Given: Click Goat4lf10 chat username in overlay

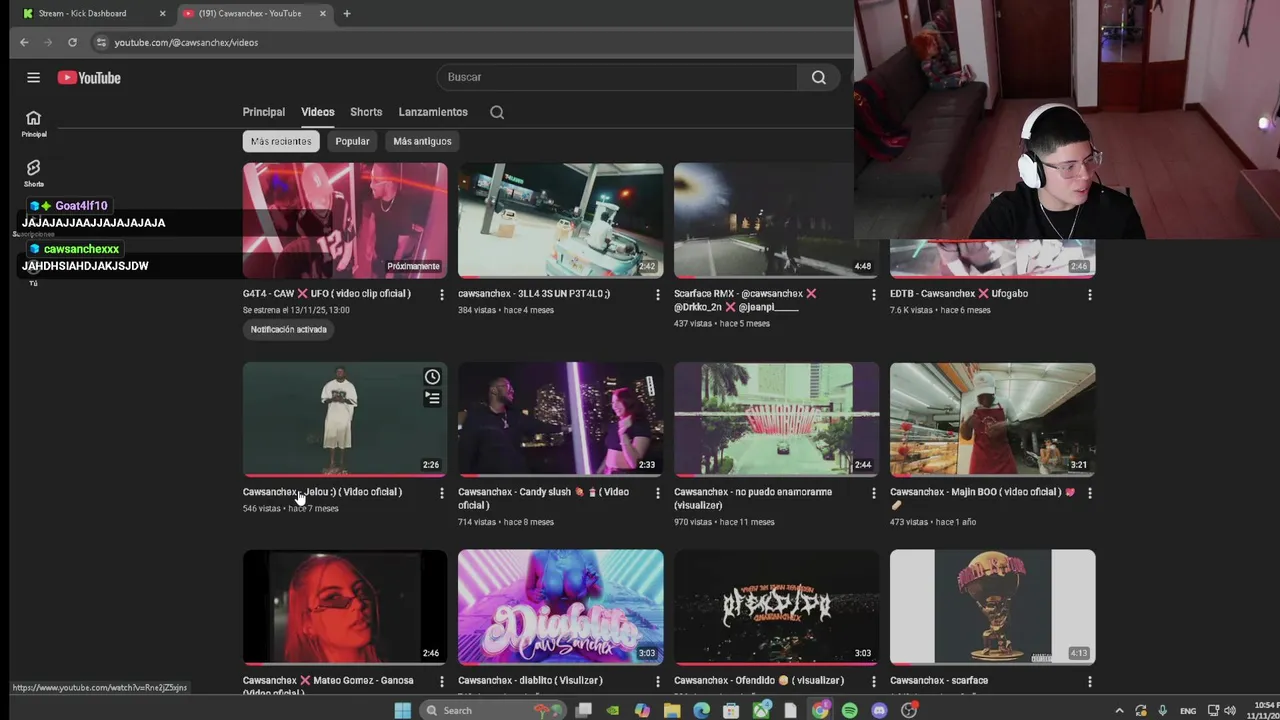Looking at the screenshot, I should pos(81,206).
